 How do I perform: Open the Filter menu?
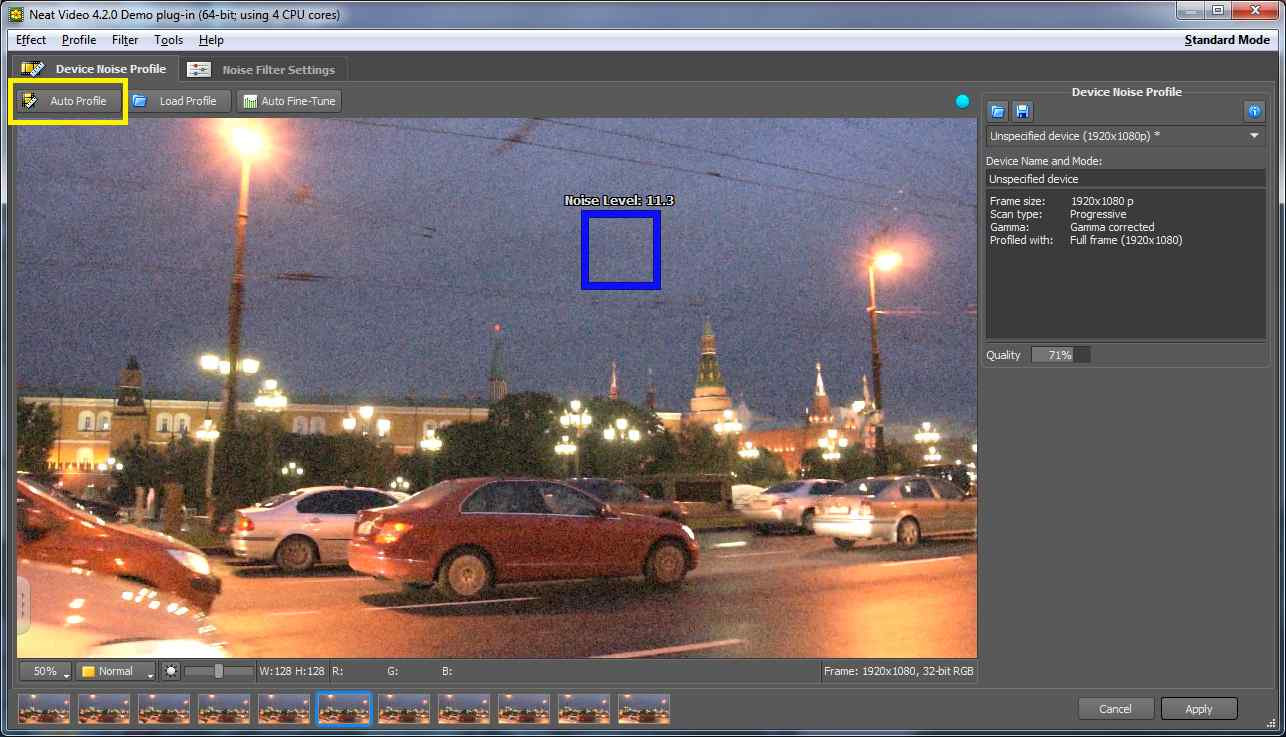point(125,40)
